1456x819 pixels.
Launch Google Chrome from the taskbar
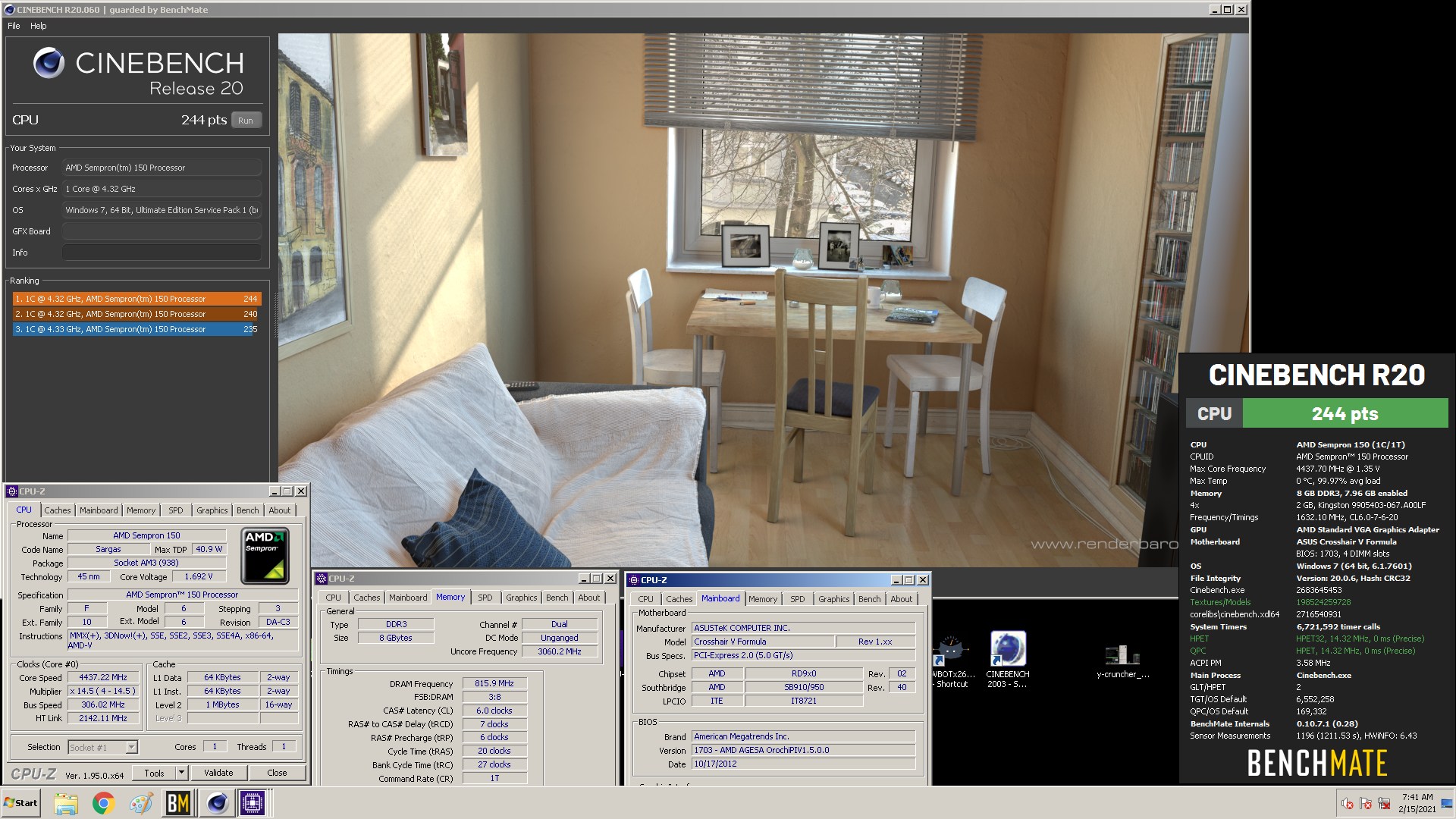click(x=103, y=803)
